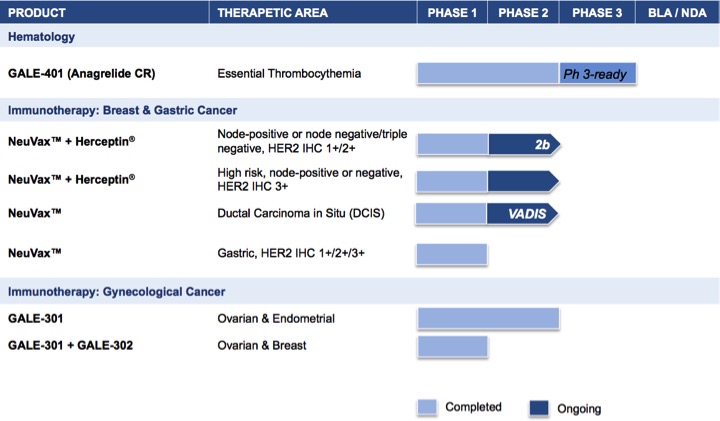The width and height of the screenshot is (720, 421).
Task: Click the PHASE 3 column header
Action: click(596, 12)
